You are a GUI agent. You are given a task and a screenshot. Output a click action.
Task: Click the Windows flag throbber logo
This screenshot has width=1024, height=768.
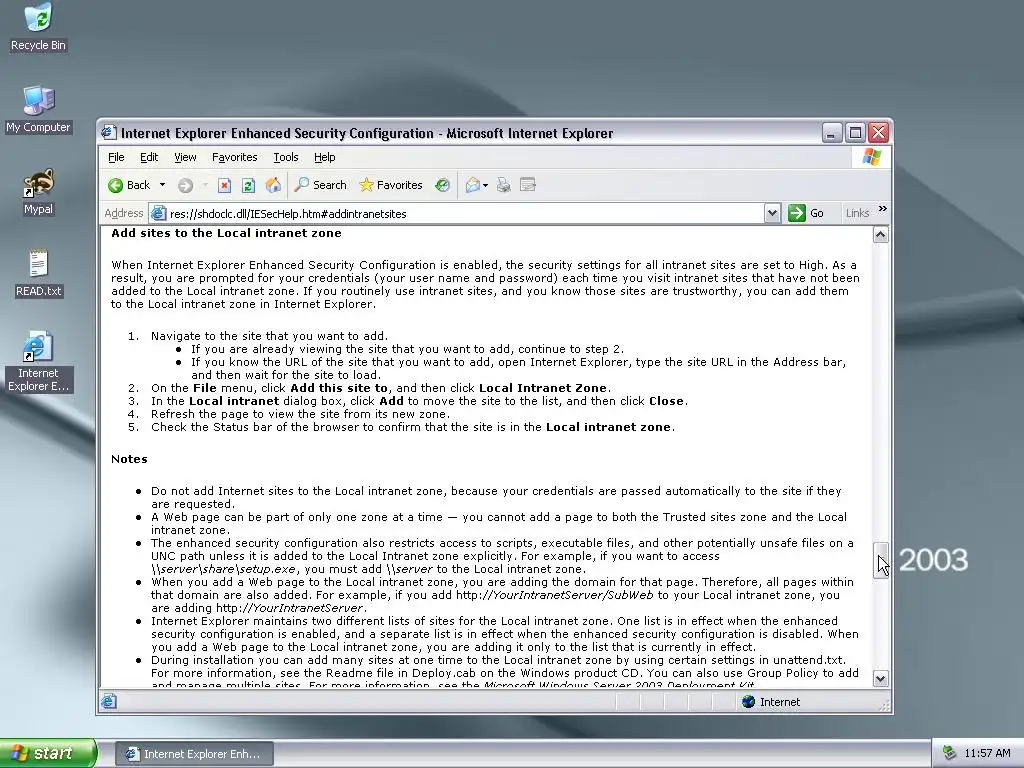871,157
